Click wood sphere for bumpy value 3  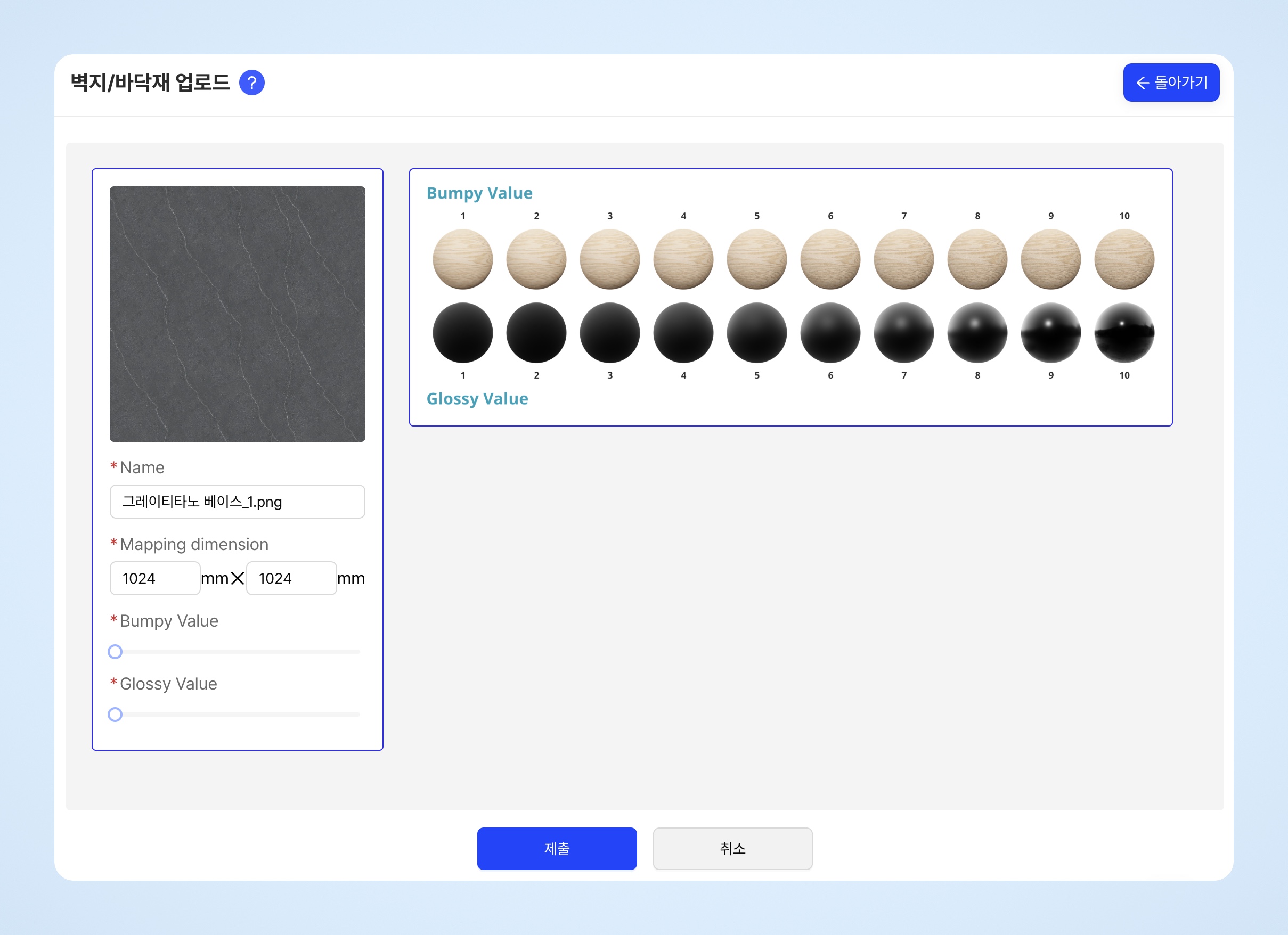pyautogui.click(x=610, y=259)
